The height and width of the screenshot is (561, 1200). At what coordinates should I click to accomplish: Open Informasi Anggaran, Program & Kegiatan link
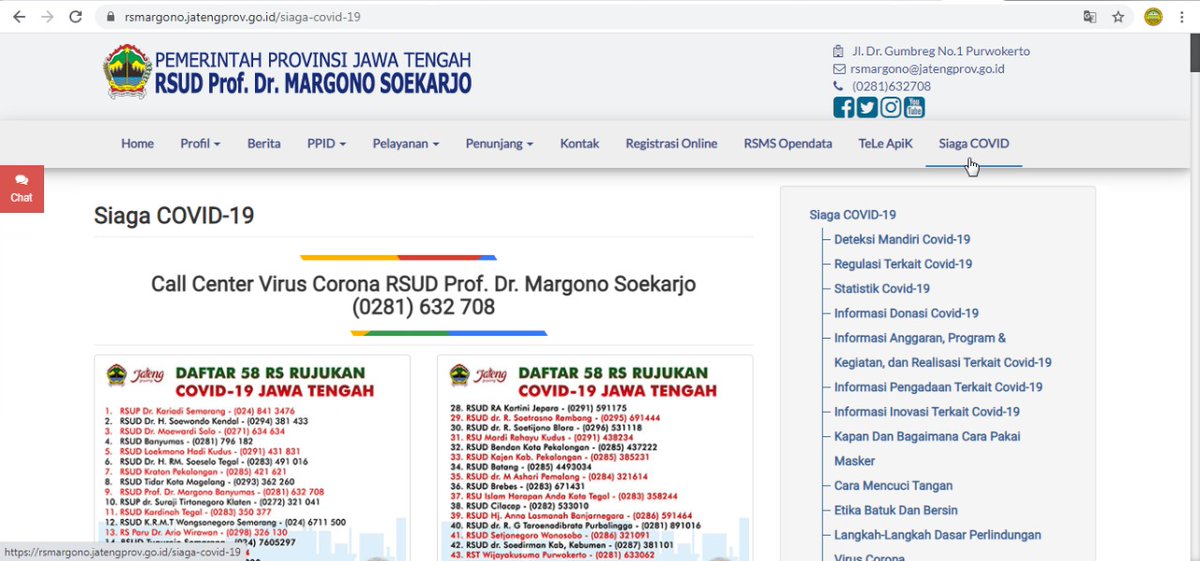pyautogui.click(x=943, y=350)
